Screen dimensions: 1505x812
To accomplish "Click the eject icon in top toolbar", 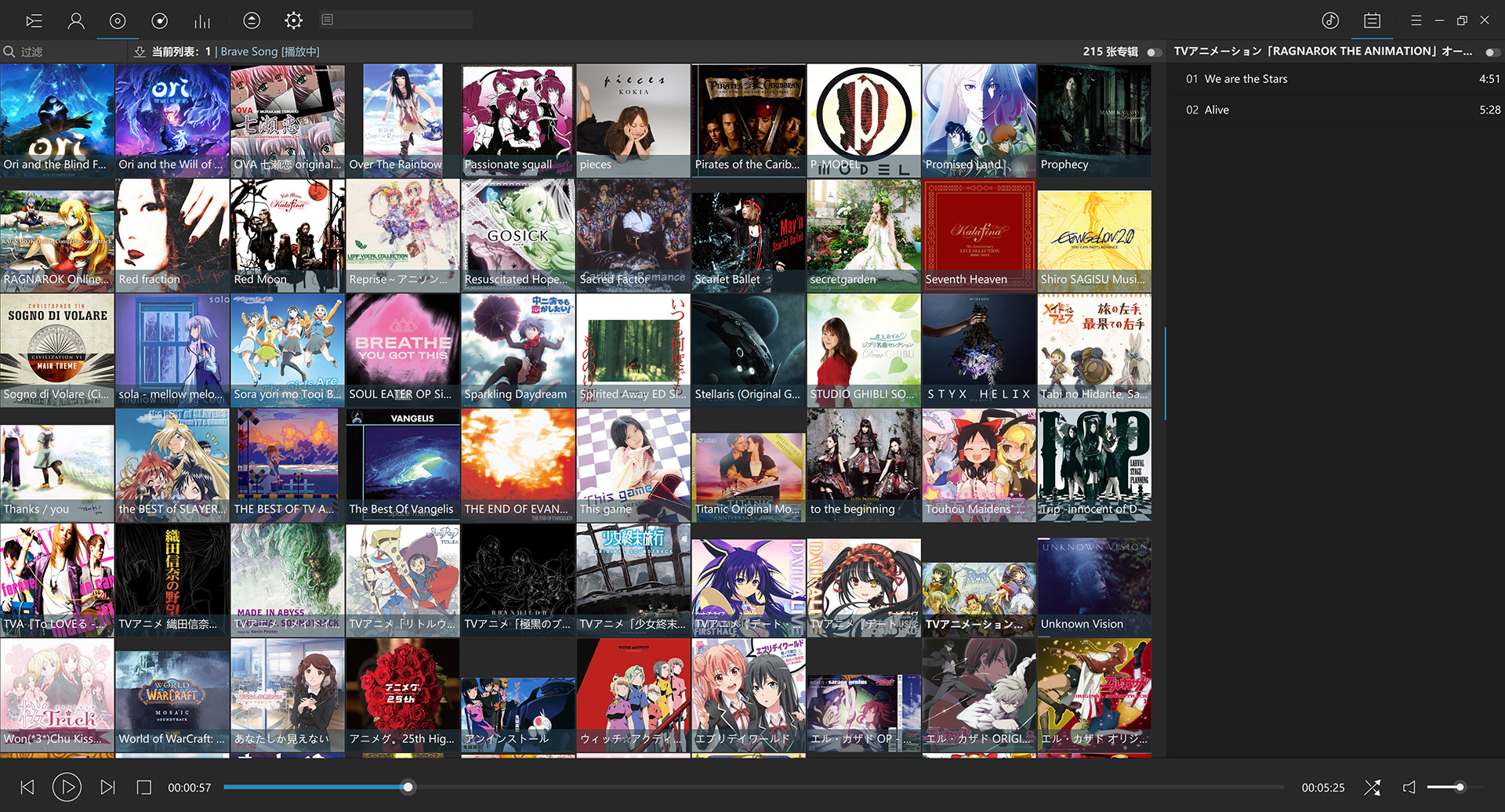I will point(252,20).
